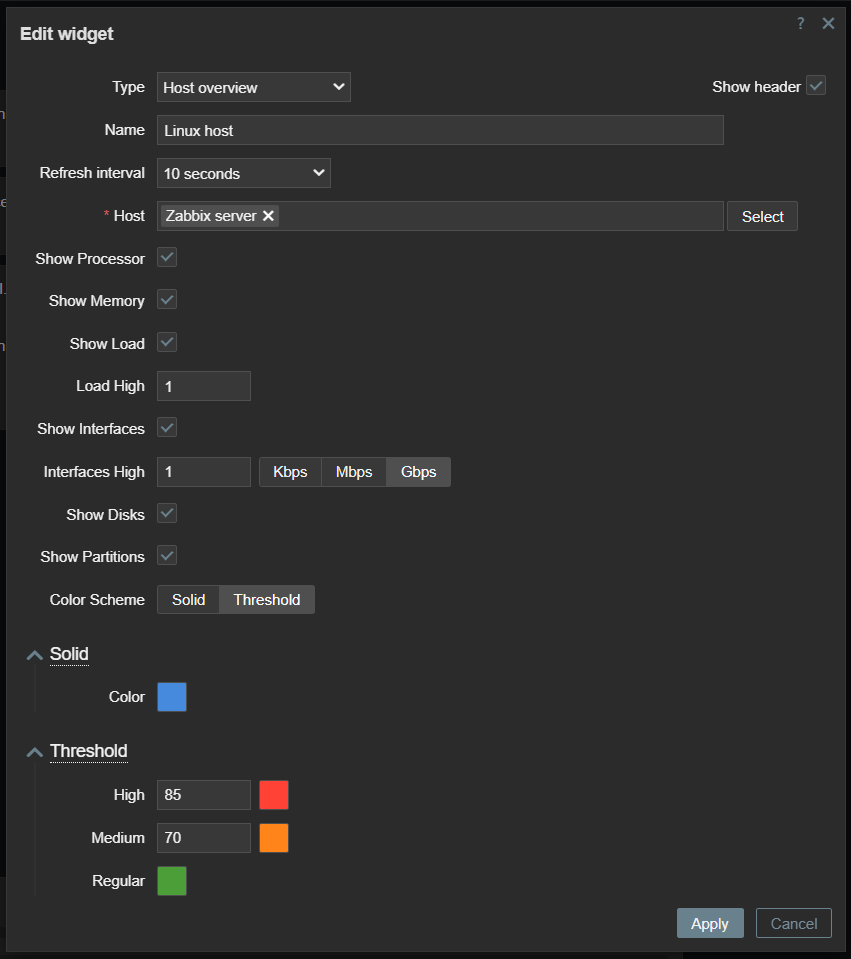
Task: Click the help question mark icon
Action: click(x=800, y=24)
